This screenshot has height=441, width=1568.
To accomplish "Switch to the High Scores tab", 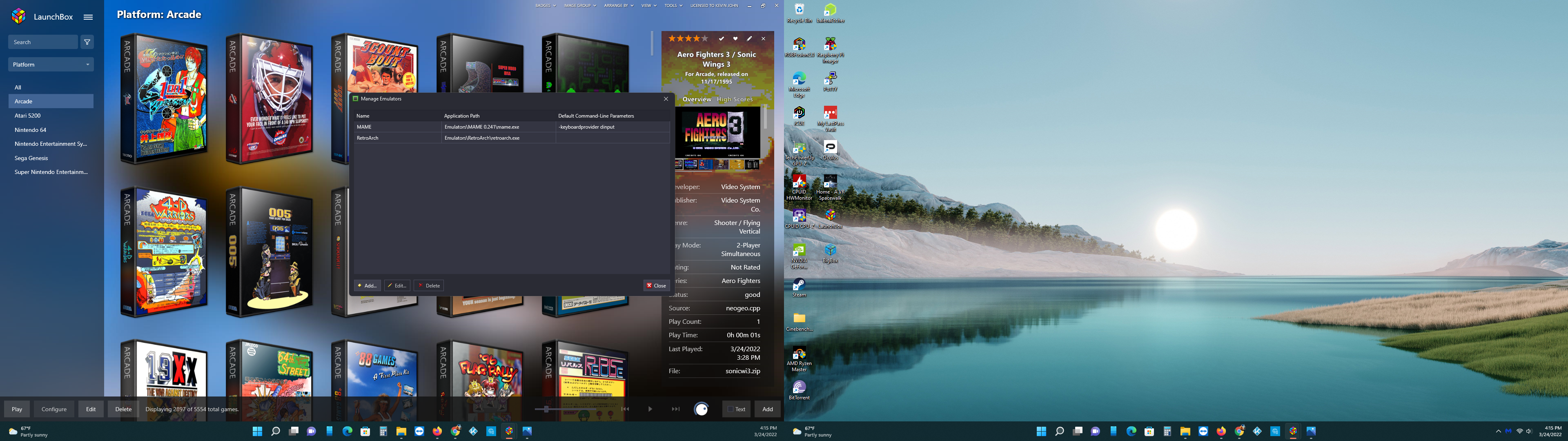I will point(735,99).
